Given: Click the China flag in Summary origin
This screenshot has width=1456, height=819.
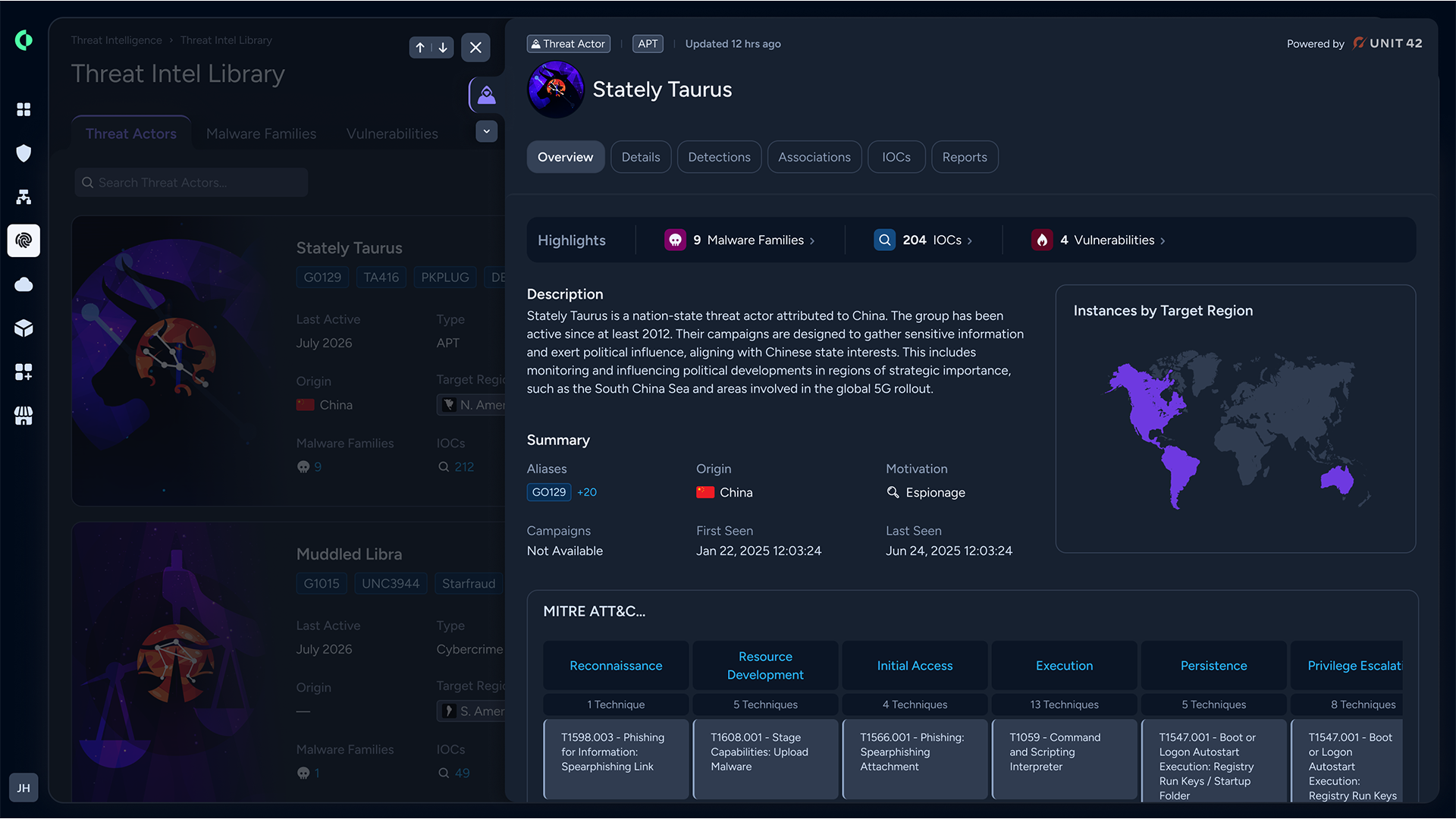Looking at the screenshot, I should (705, 492).
